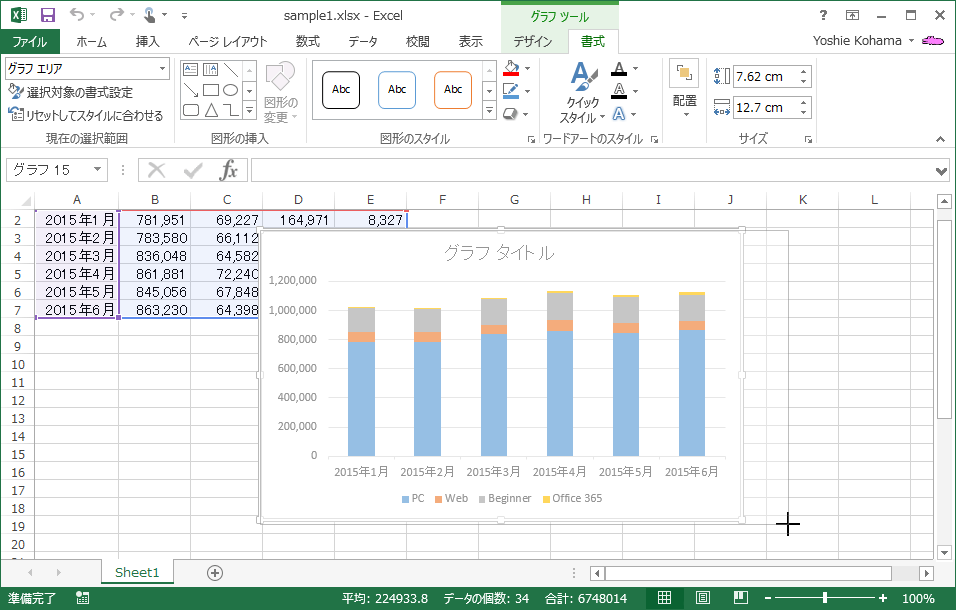The height and width of the screenshot is (610, 956).
Task: Click the insert function fx icon
Action: [229, 169]
